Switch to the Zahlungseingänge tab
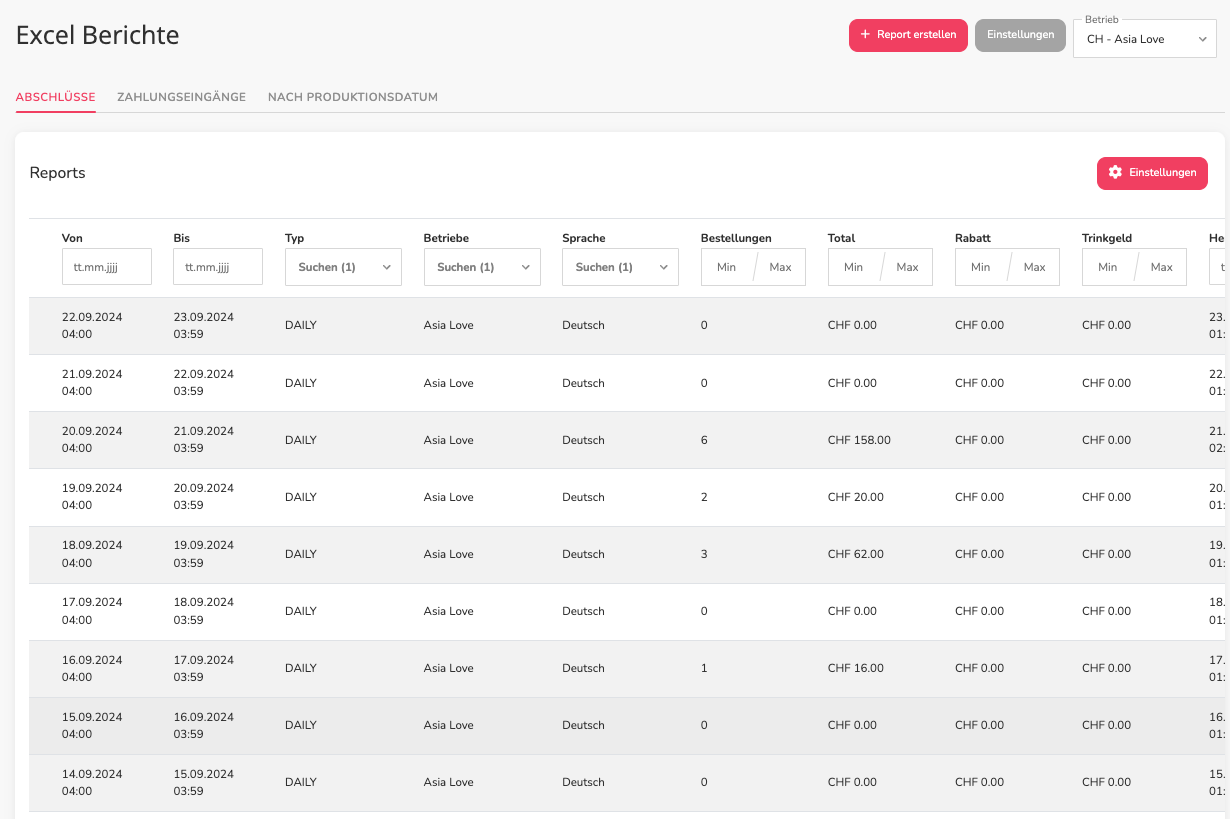Viewport: 1230px width, 819px height. [181, 97]
